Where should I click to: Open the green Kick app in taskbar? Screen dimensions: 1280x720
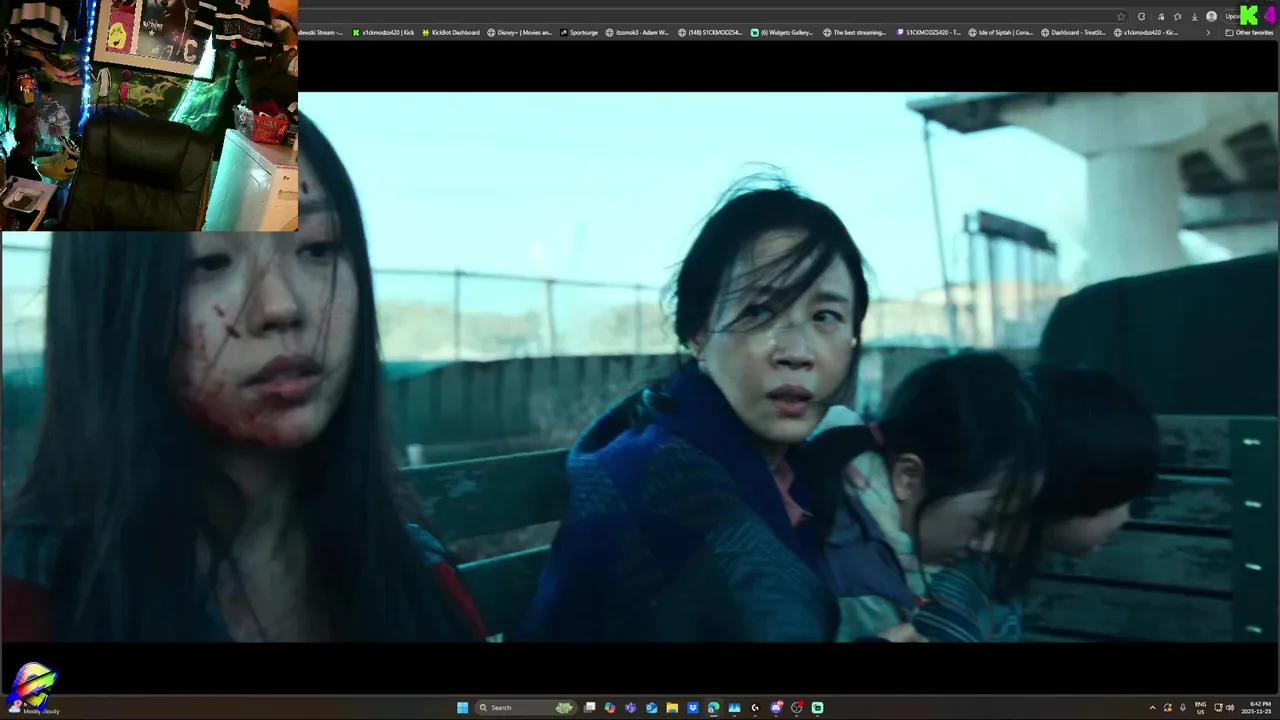click(x=817, y=708)
